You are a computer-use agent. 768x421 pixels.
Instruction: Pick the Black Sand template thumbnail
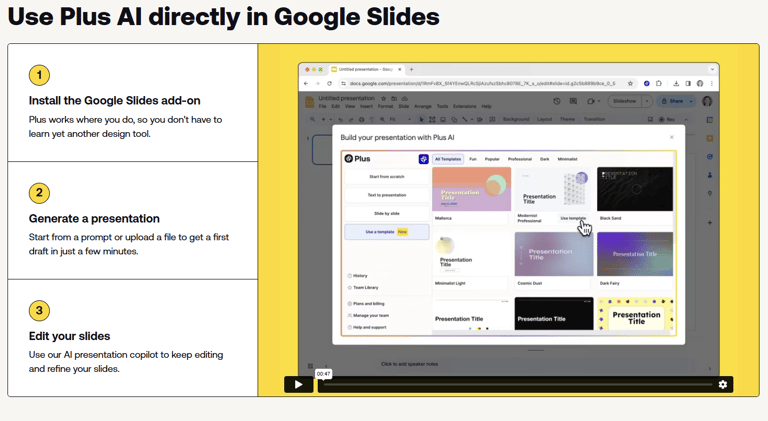pos(635,189)
